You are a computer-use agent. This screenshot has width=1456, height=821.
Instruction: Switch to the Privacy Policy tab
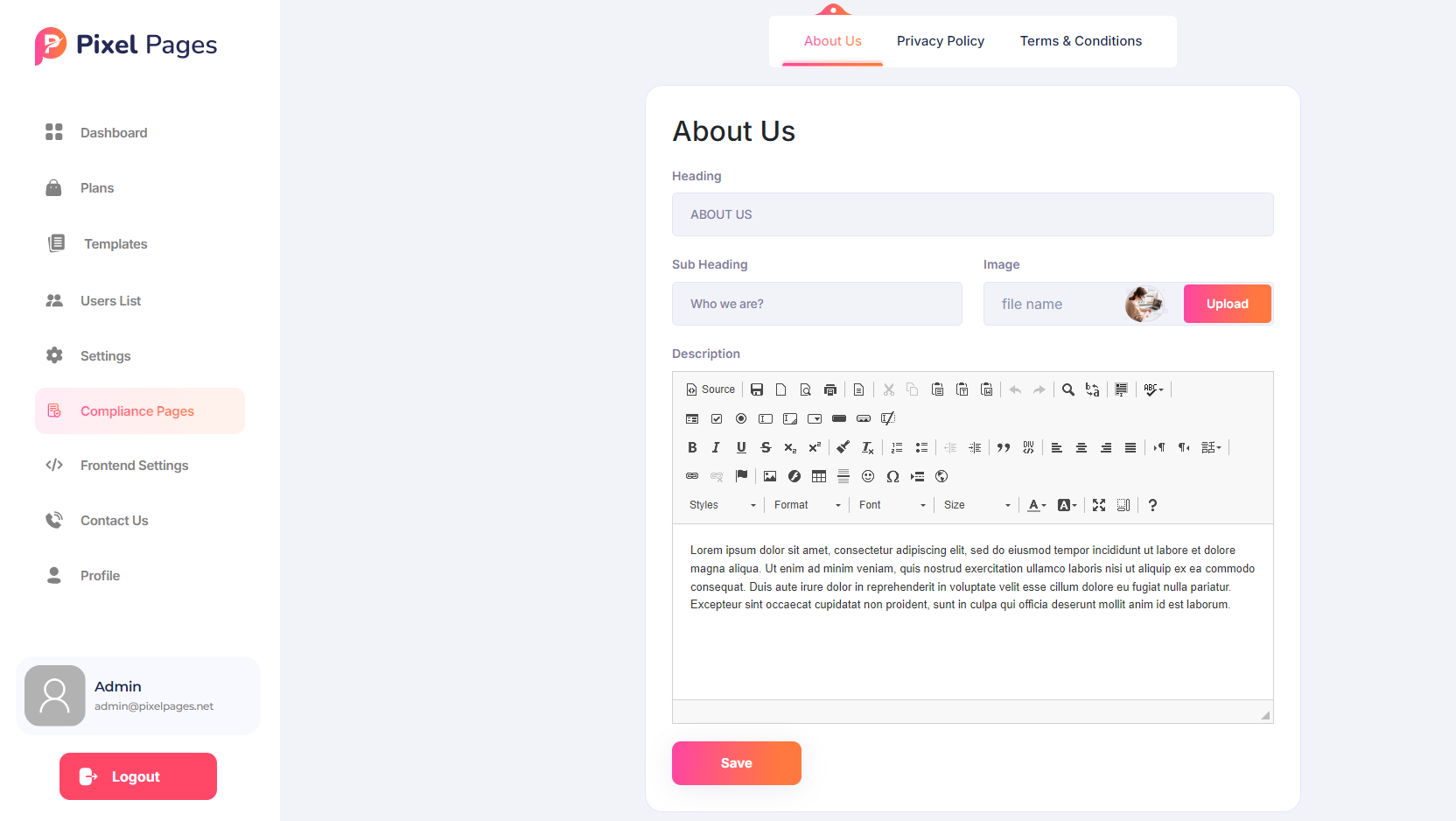[941, 41]
